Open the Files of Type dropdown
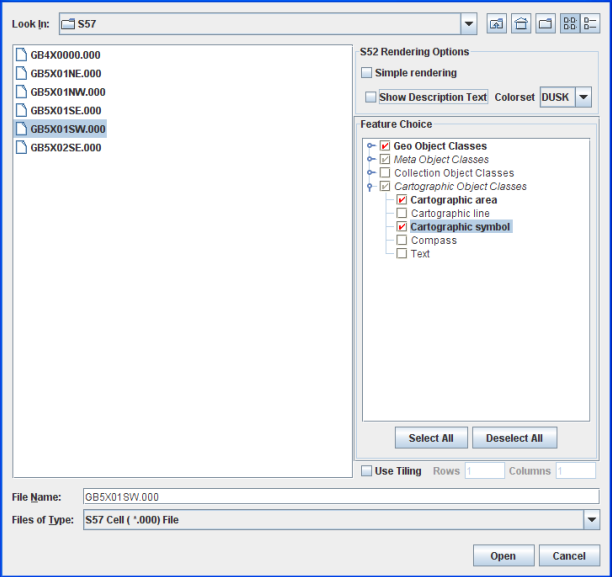The image size is (612, 577). click(591, 519)
